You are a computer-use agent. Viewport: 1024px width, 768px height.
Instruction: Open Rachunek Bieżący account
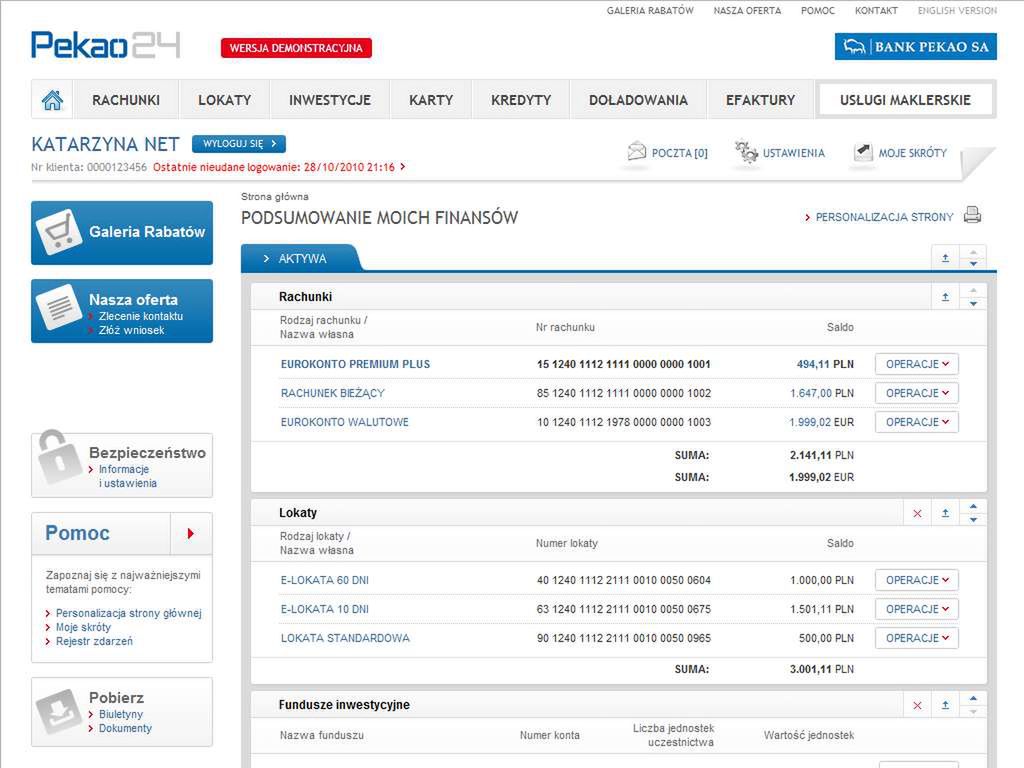pos(332,393)
